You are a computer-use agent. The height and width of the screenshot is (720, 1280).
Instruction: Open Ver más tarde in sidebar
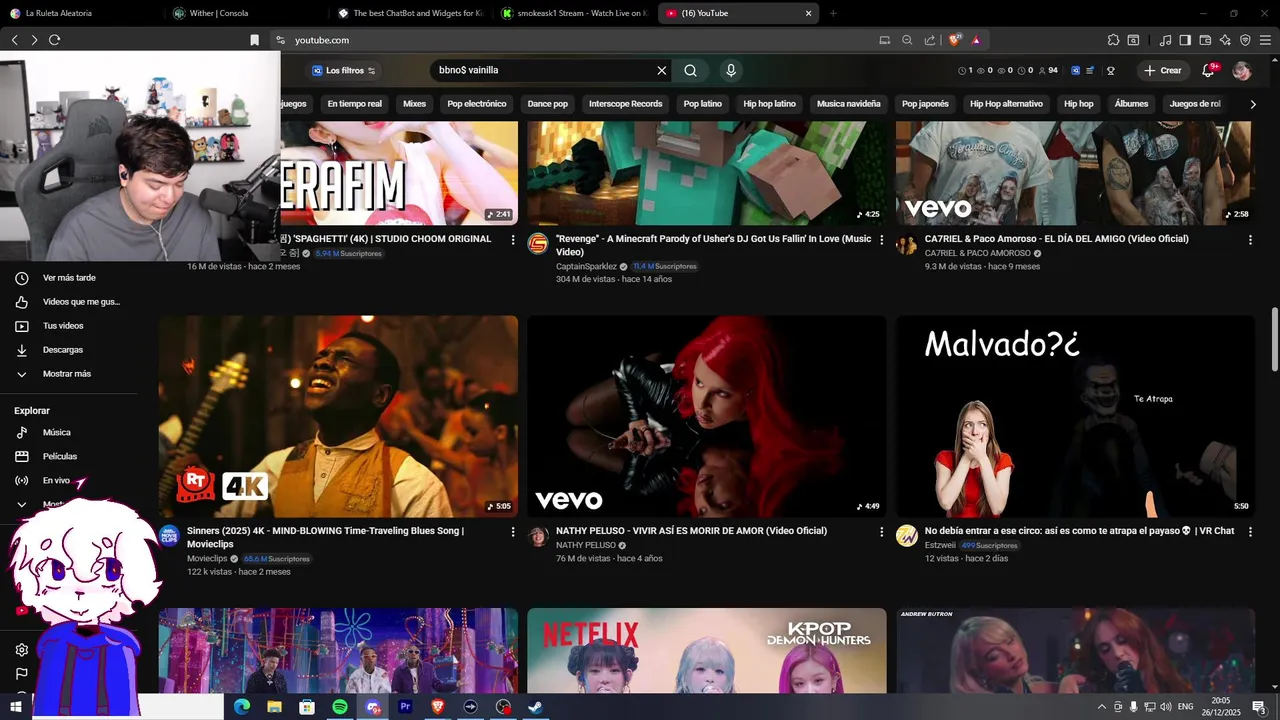coord(69,278)
